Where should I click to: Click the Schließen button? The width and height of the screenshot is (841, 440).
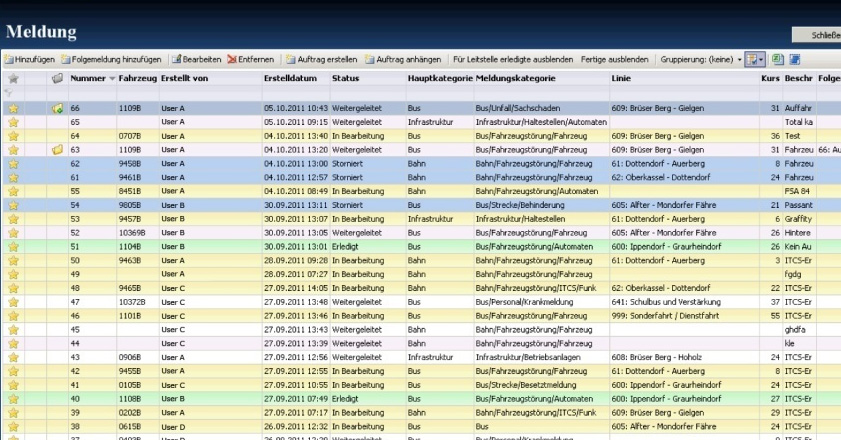point(817,35)
